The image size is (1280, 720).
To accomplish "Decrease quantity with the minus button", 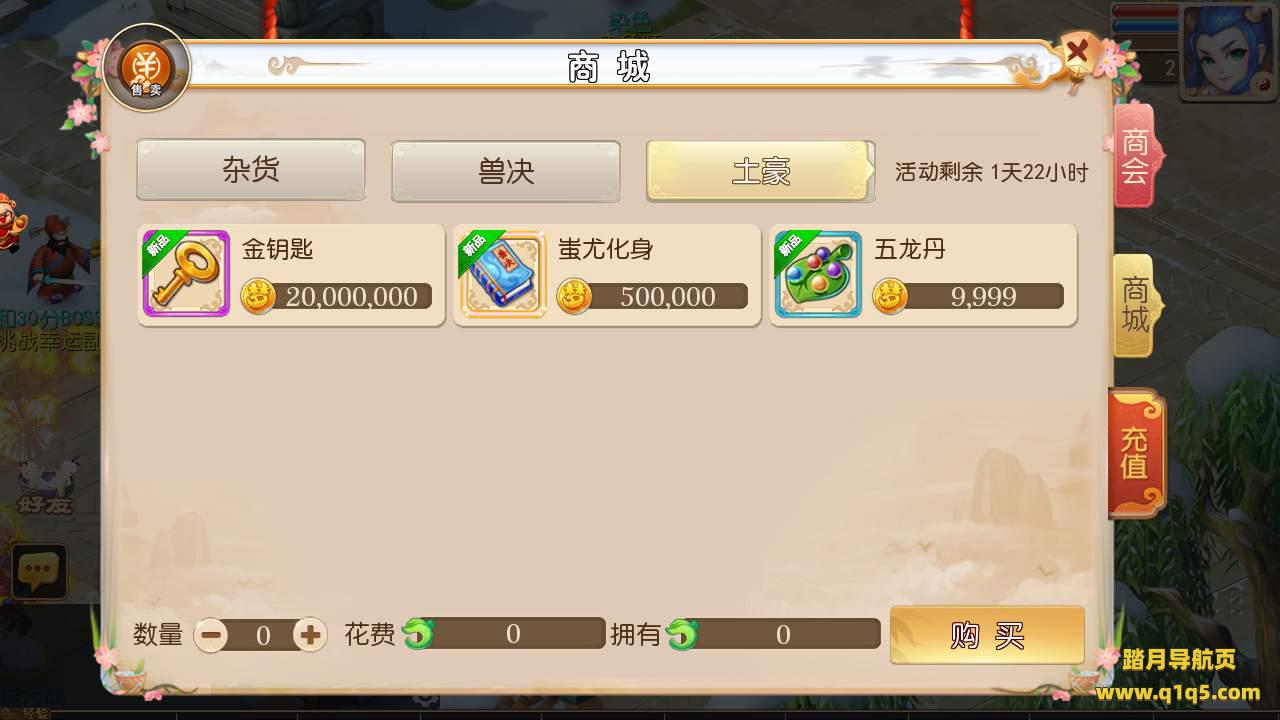I will (210, 635).
